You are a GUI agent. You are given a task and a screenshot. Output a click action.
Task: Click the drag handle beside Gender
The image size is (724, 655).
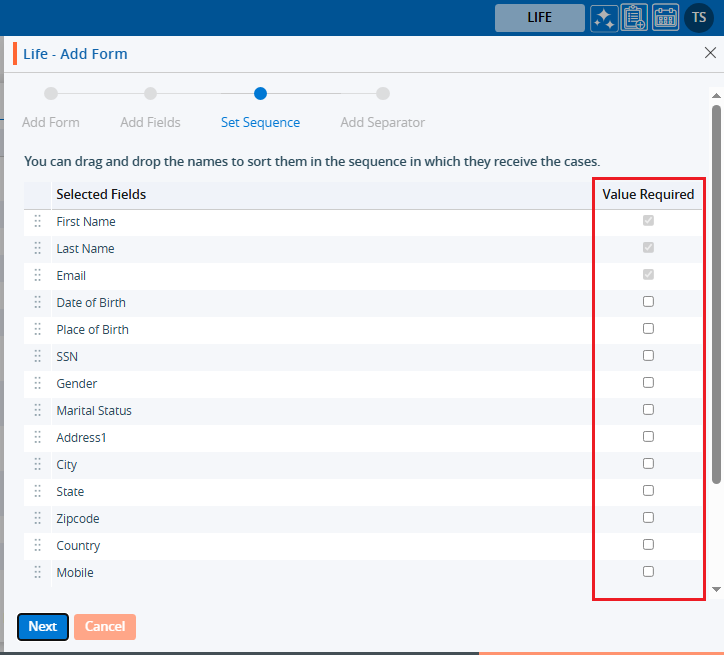click(38, 384)
